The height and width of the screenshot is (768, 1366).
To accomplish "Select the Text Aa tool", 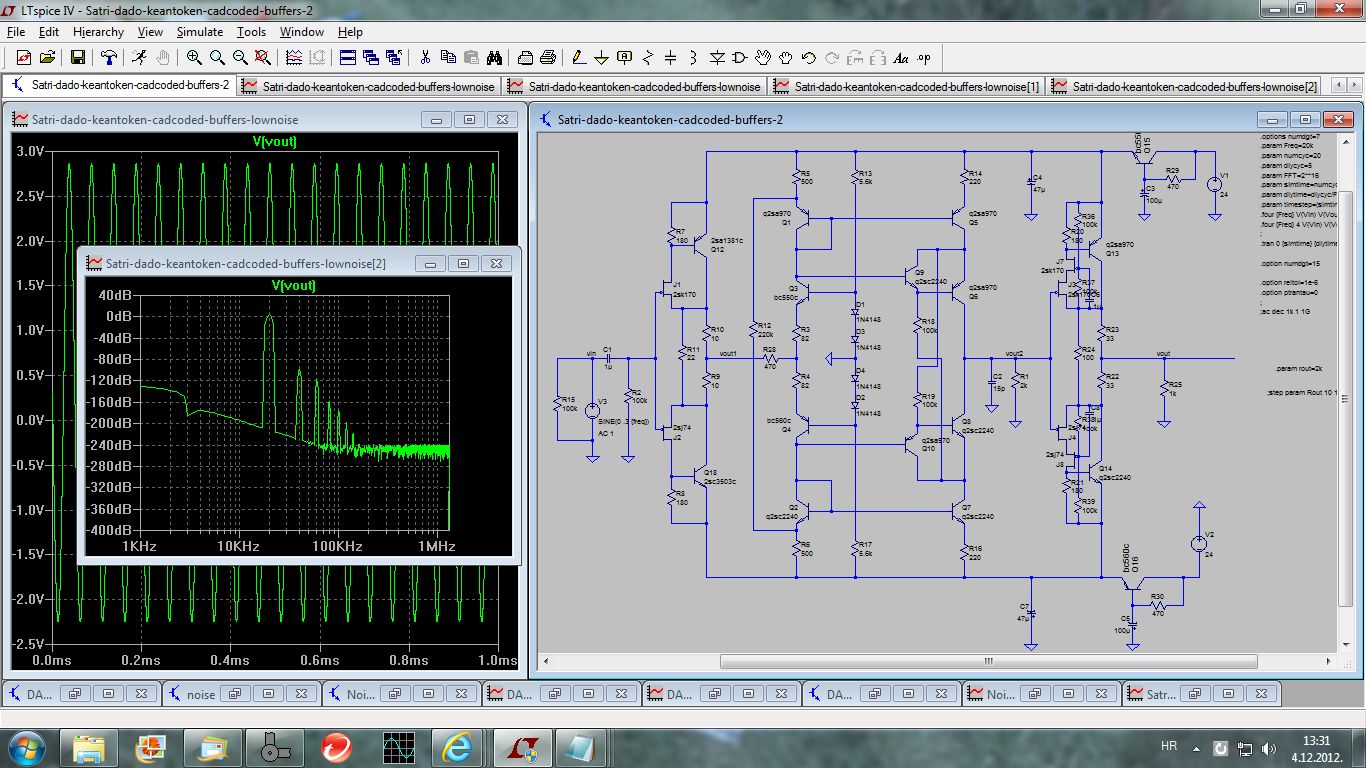I will [901, 57].
